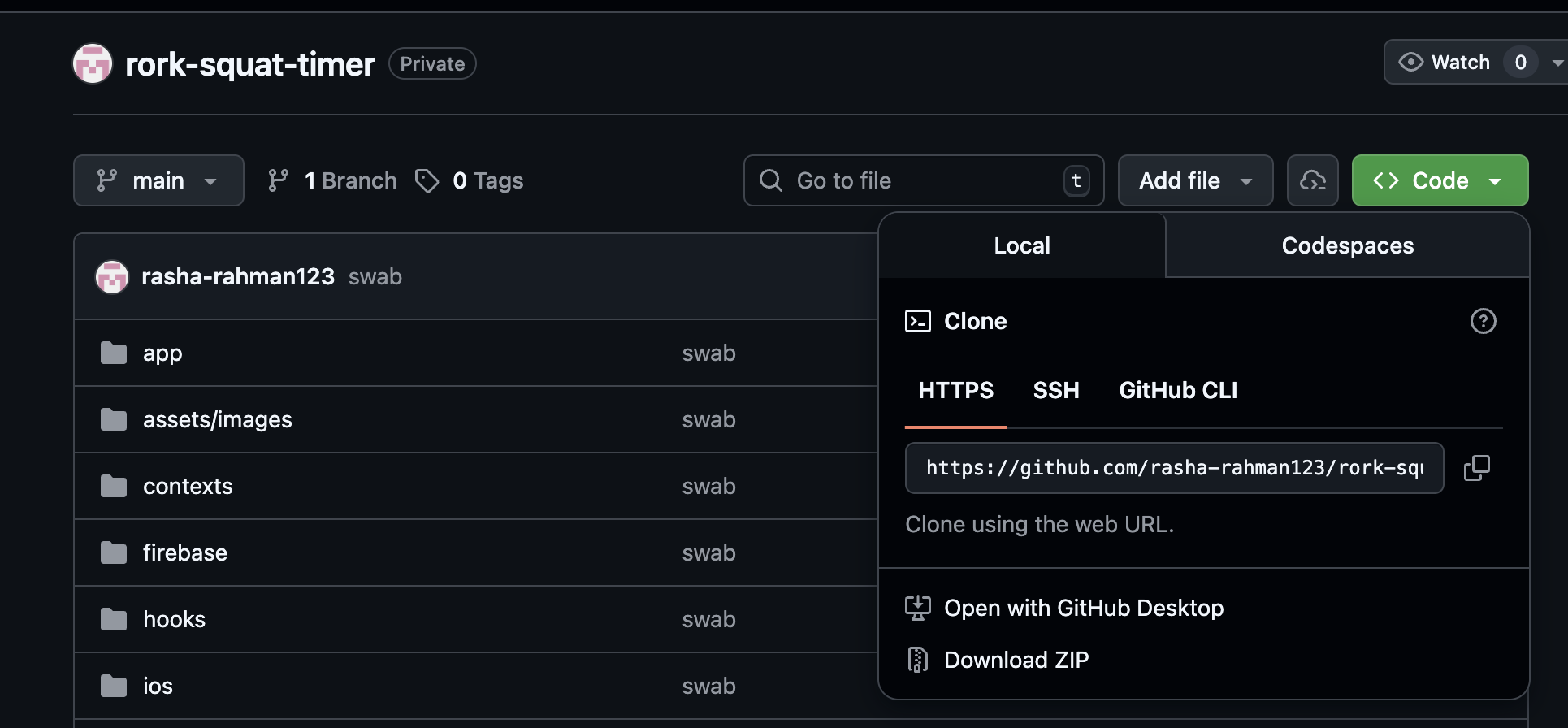
Task: Switch to the Codespaces tab
Action: pos(1348,245)
